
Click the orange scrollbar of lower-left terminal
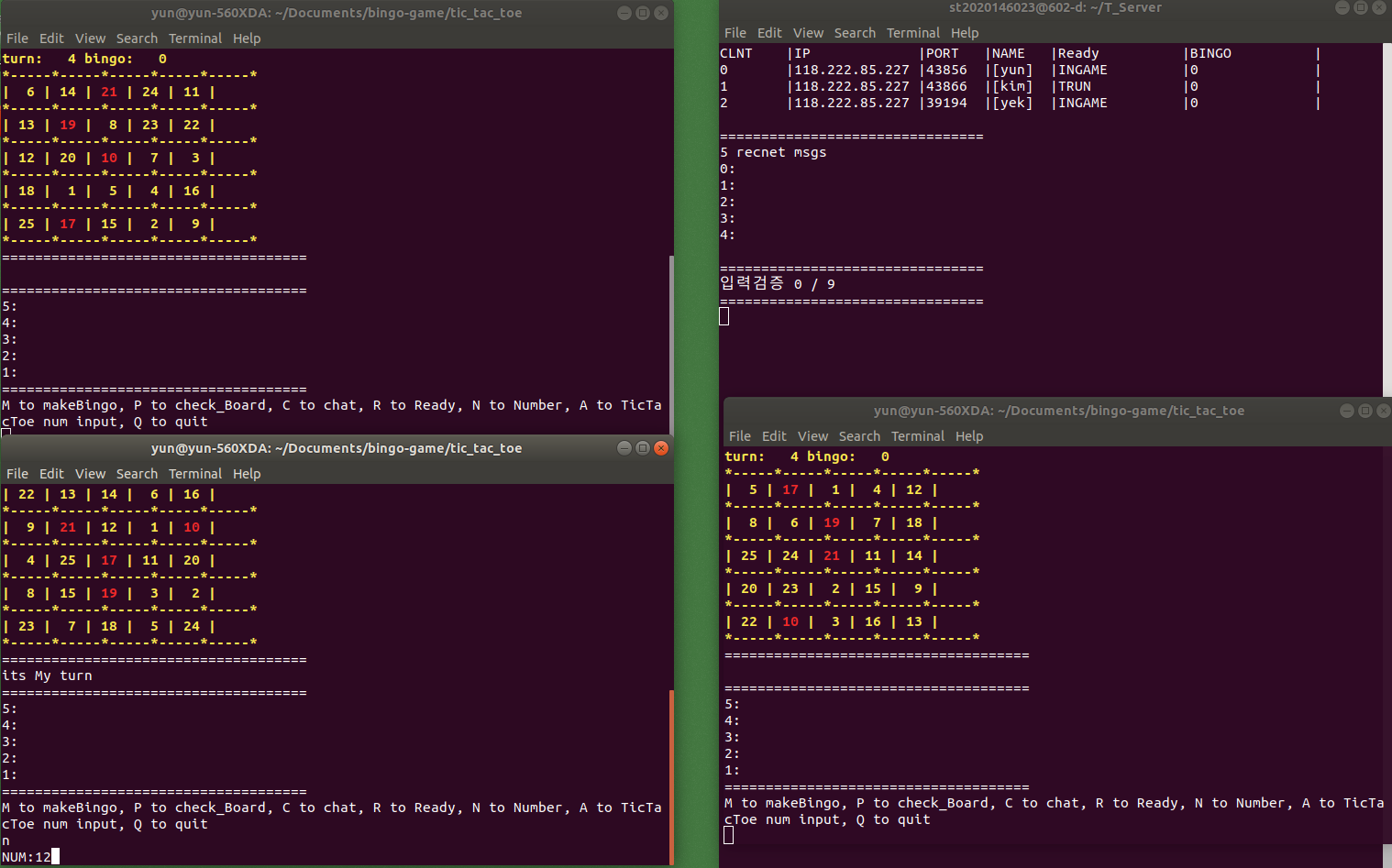pos(671,776)
